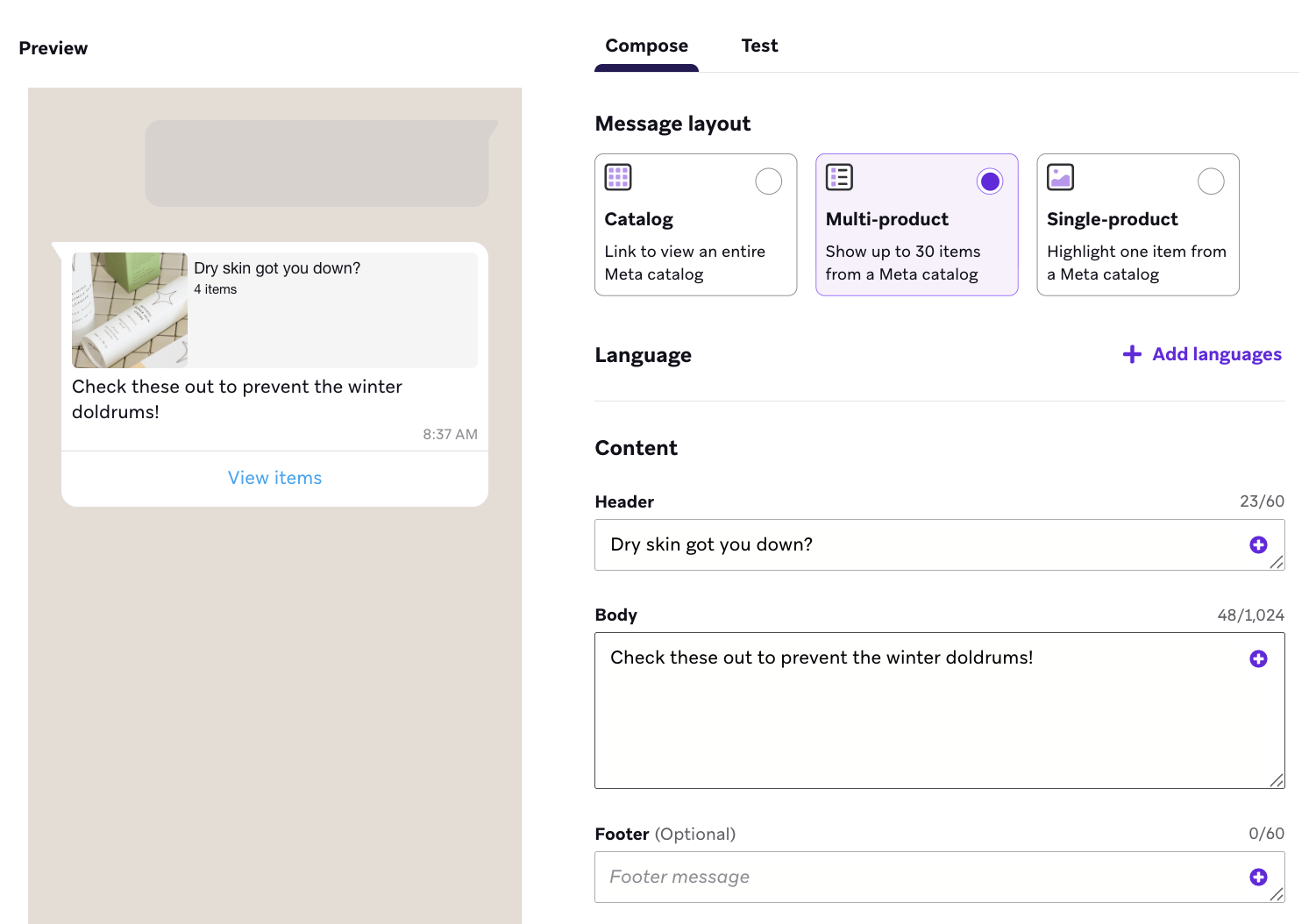Click the plus icon in Footer field

[1258, 878]
